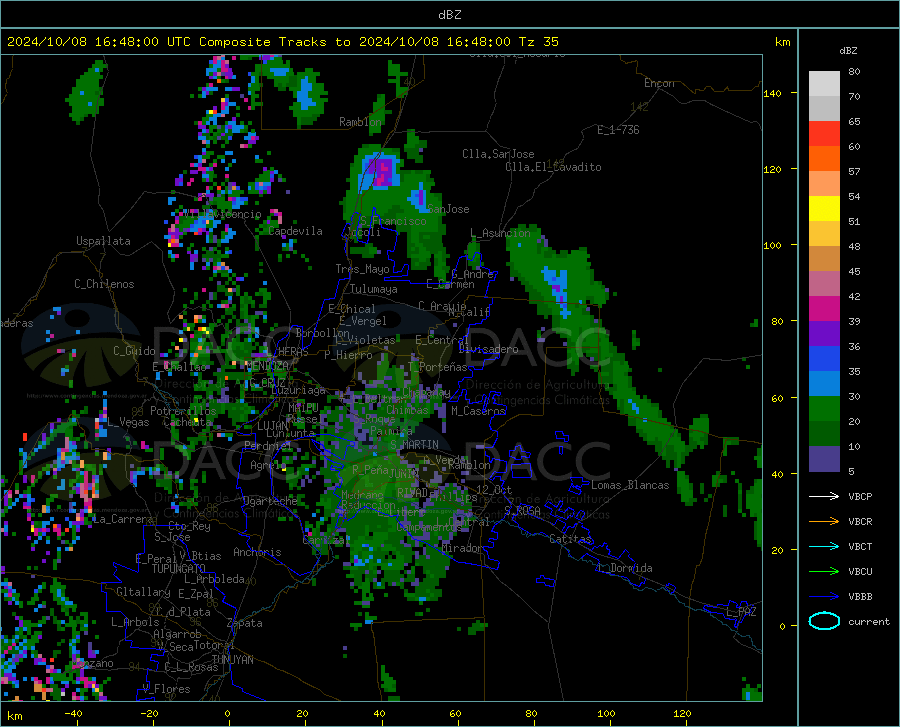Viewport: 900px width, 727px height.
Task: Click the blue VBBB arrow legend icon
Action: click(824, 597)
